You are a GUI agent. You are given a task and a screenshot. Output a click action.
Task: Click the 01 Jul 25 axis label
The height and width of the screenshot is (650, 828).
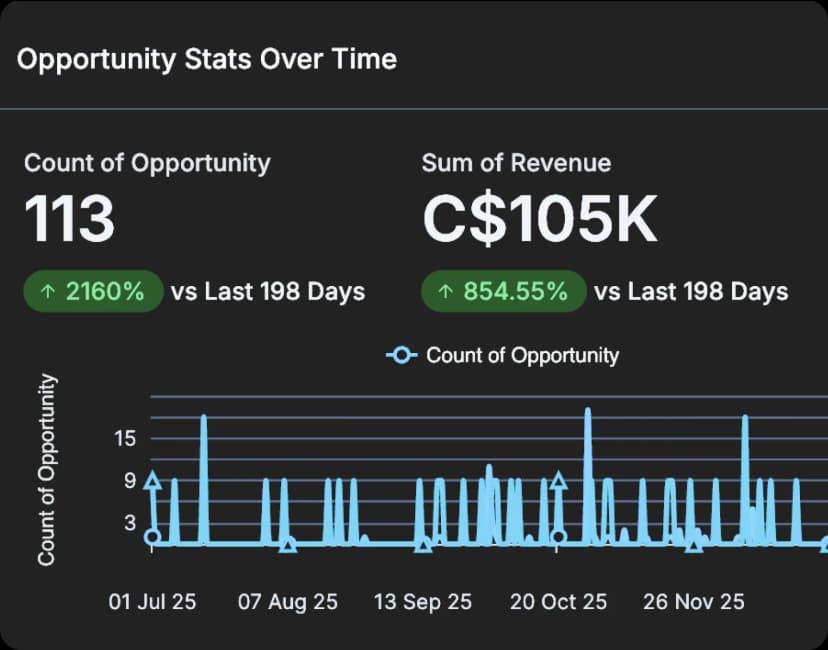[152, 602]
